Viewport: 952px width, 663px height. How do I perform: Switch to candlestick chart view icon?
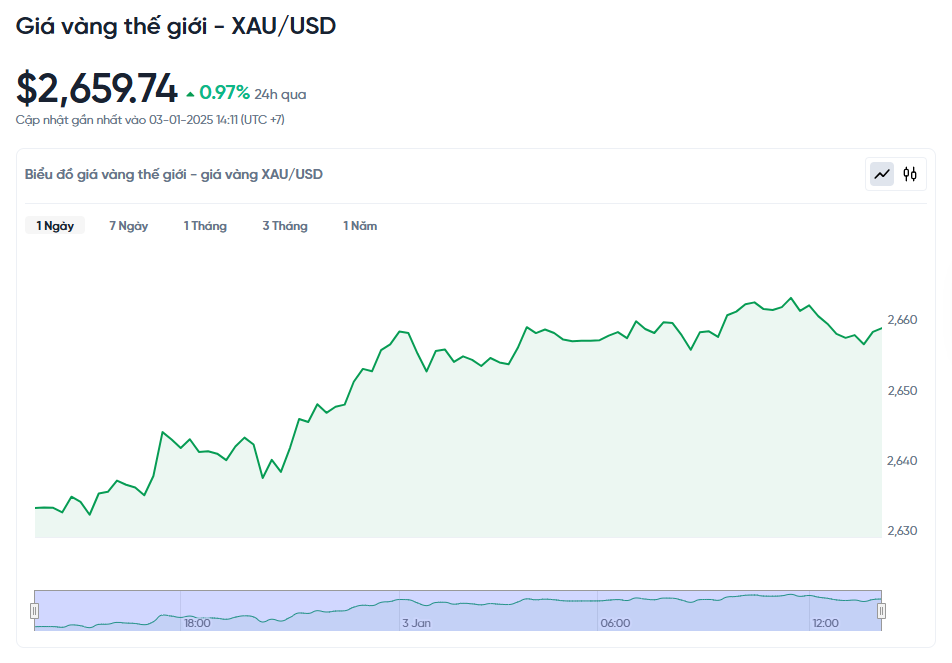(x=909, y=174)
